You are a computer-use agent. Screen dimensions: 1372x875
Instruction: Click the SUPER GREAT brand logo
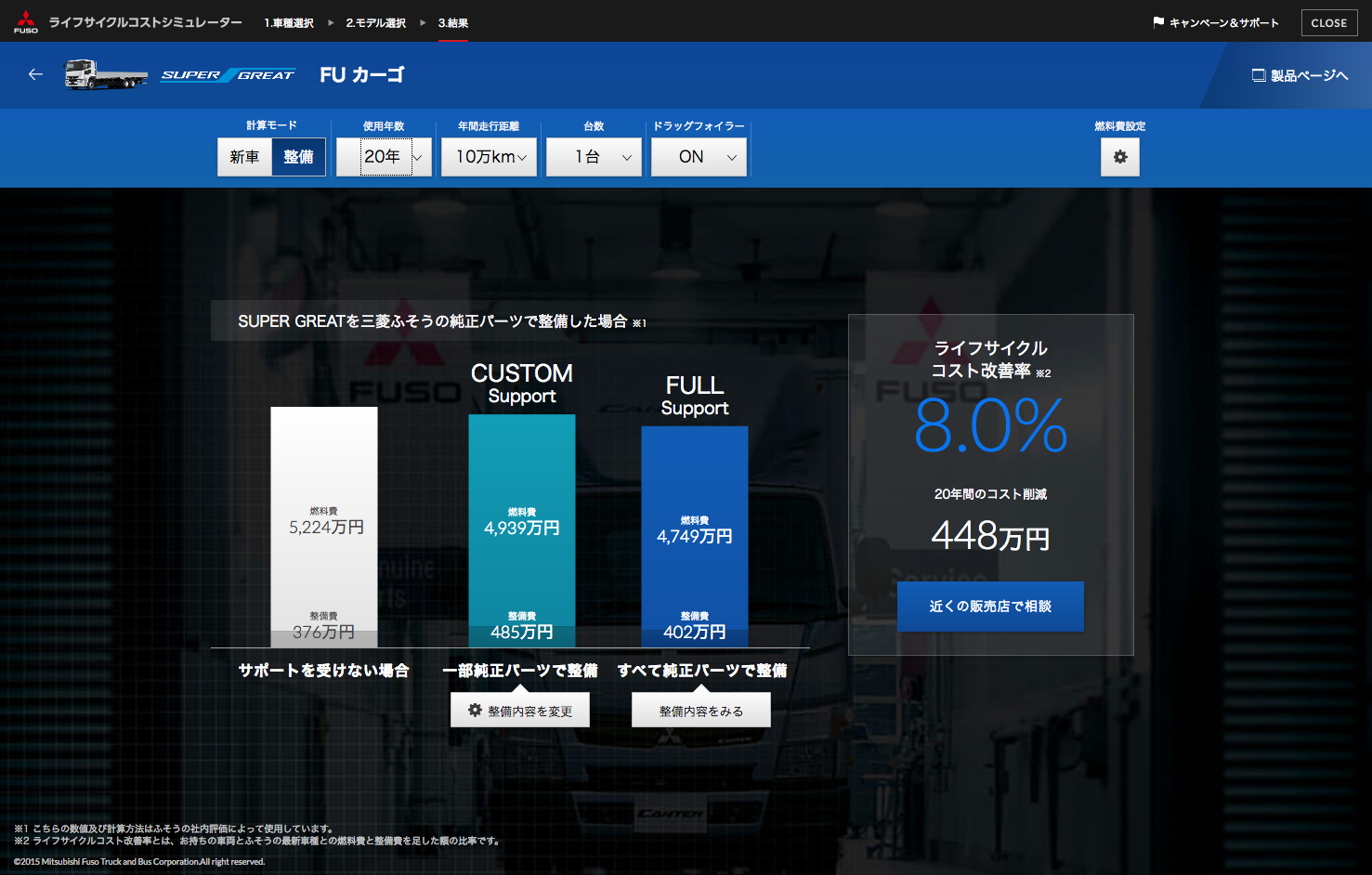pos(228,75)
